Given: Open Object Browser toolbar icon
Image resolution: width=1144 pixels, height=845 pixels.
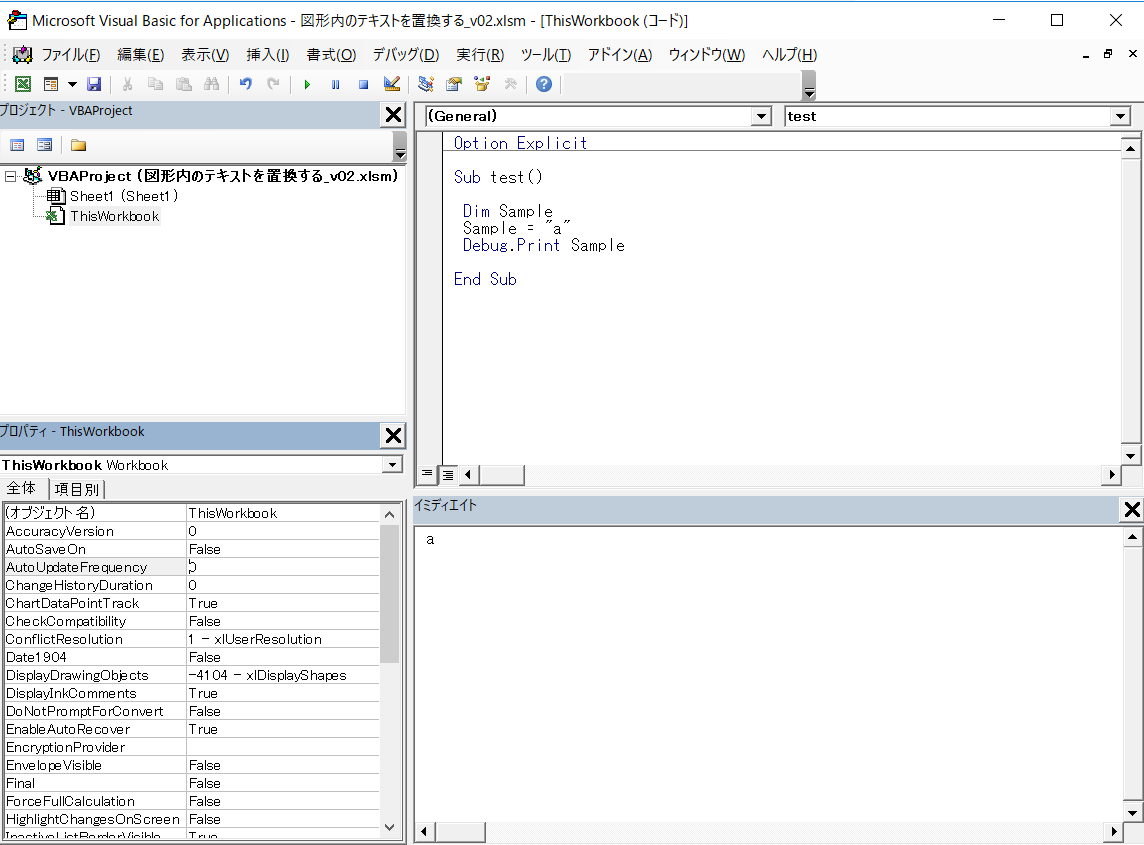Looking at the screenshot, I should pyautogui.click(x=482, y=84).
